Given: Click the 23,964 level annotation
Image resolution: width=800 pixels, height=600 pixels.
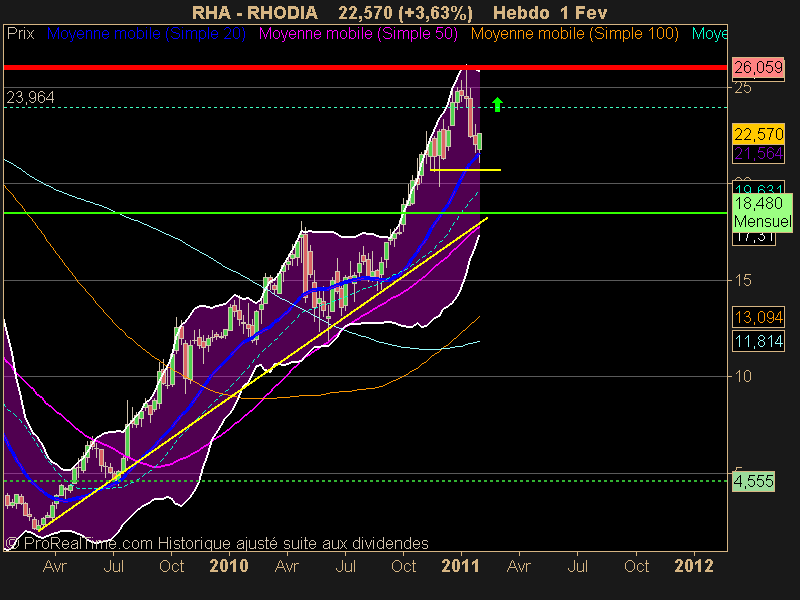Looking at the screenshot, I should [x=30, y=97].
